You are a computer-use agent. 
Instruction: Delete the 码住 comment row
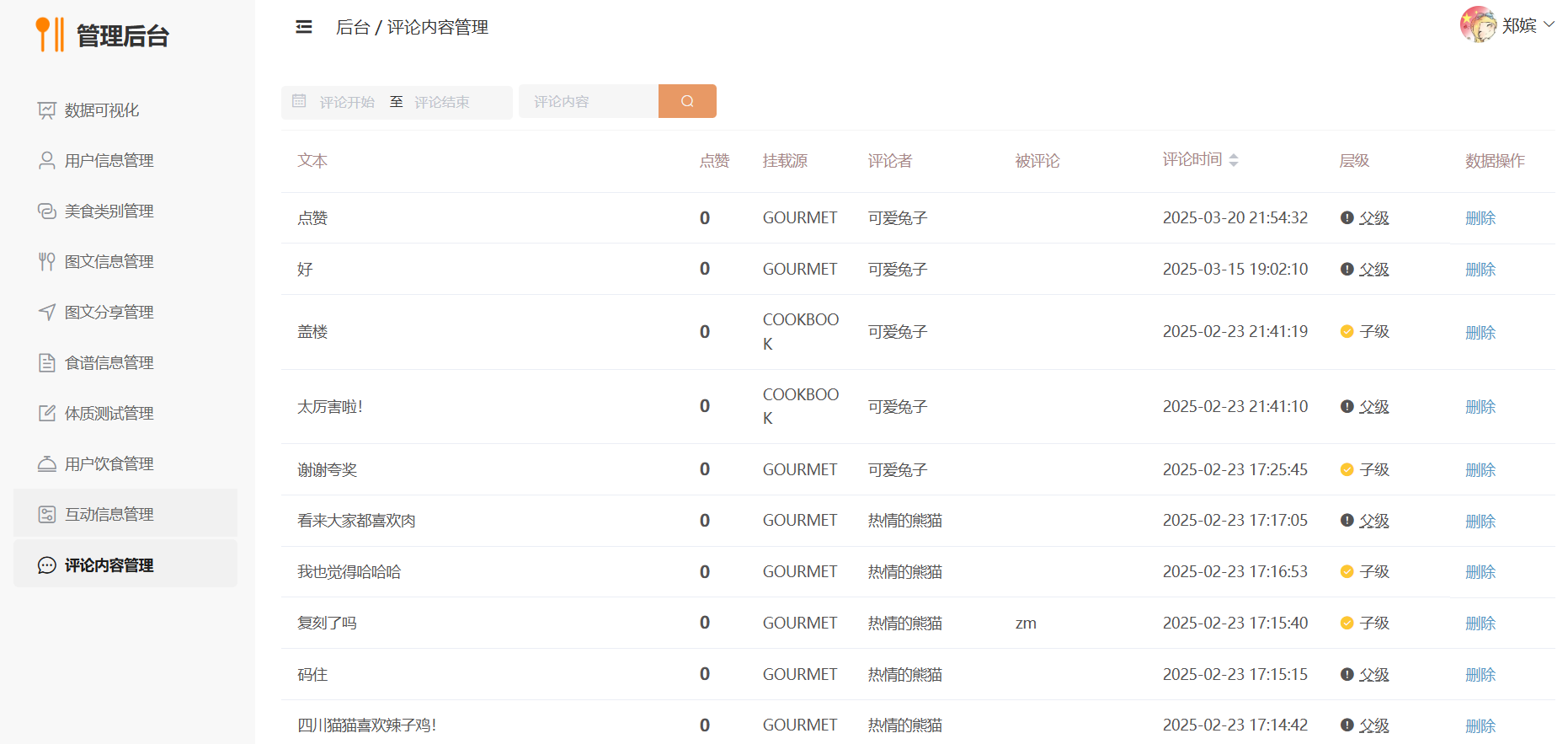(x=1480, y=675)
